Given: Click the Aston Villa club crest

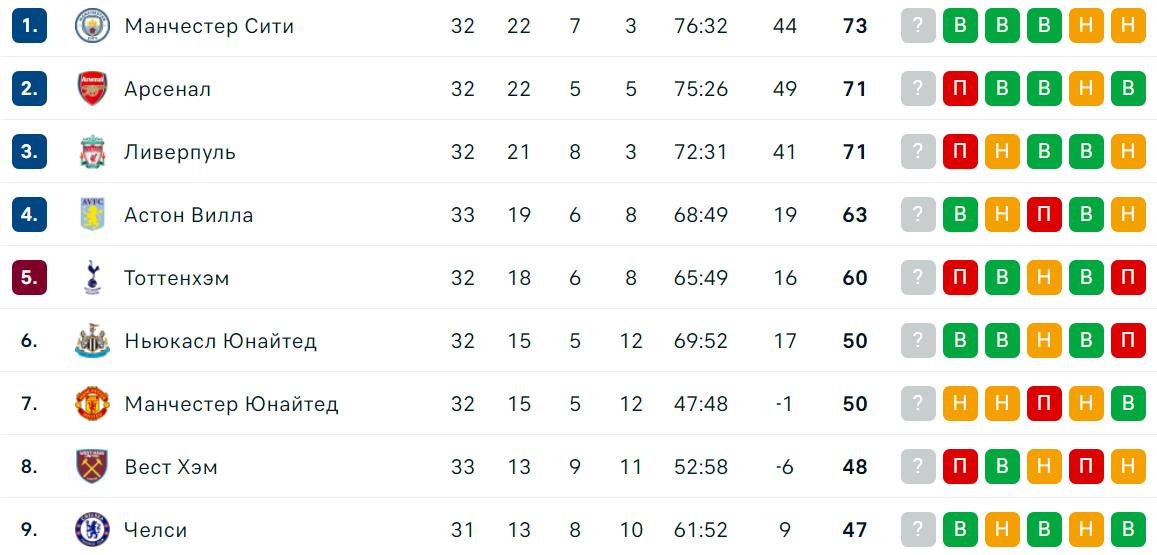Looking at the screenshot, I should point(92,216).
